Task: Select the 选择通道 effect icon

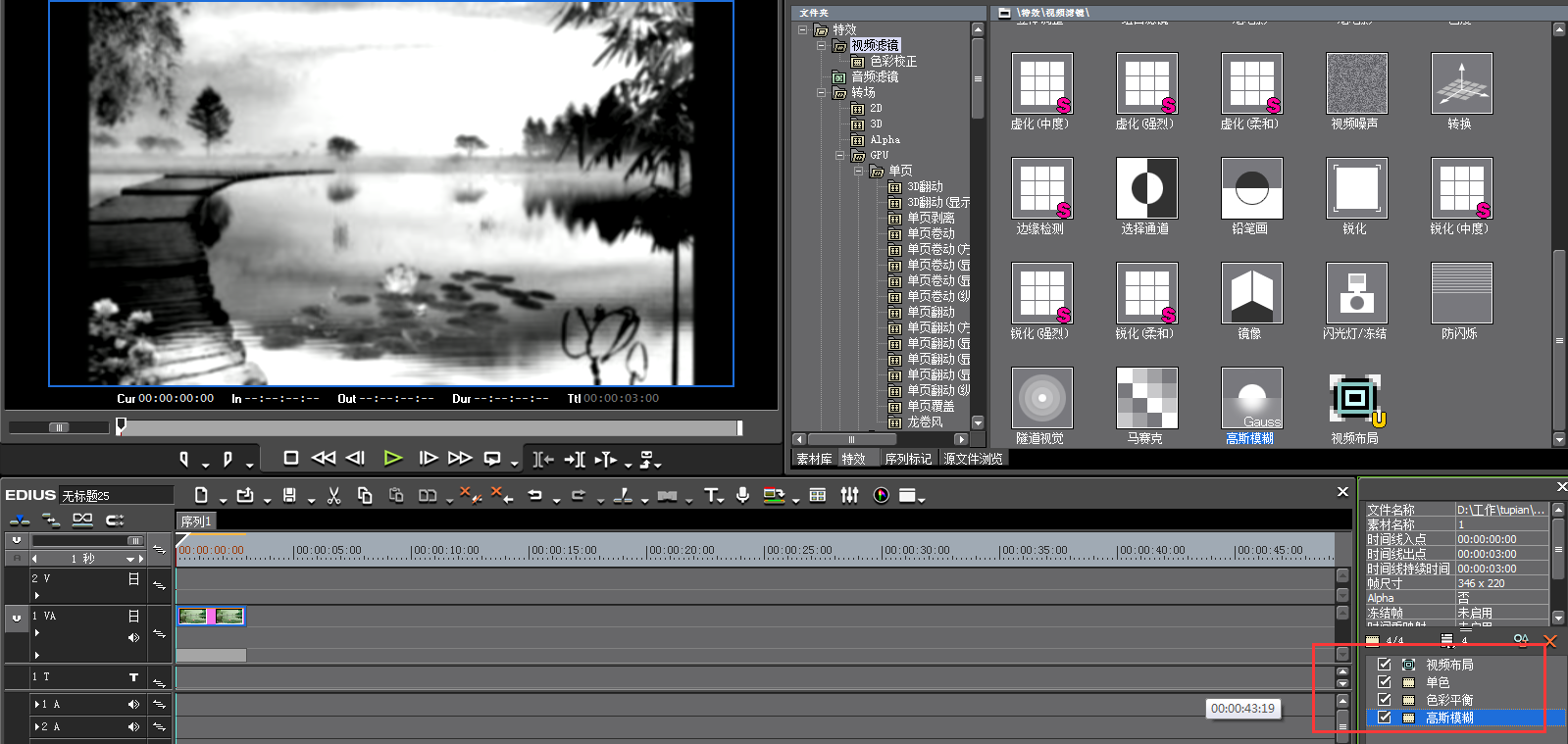Action: (1146, 188)
